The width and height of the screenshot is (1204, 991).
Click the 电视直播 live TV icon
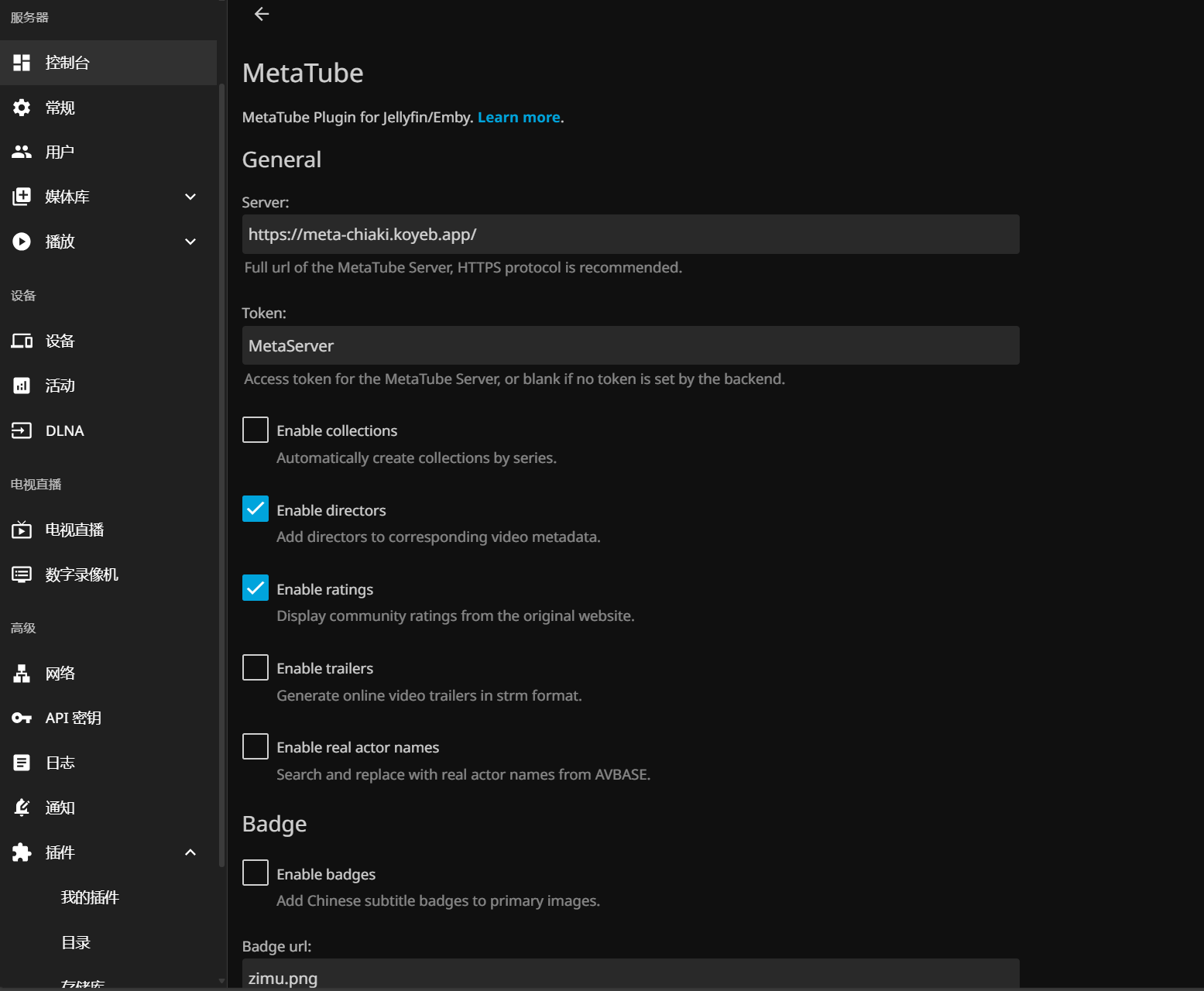pos(22,530)
